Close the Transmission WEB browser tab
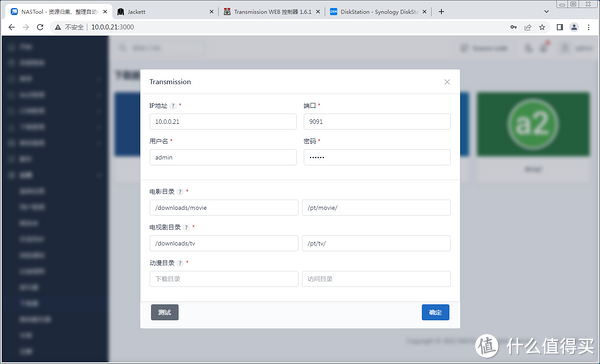The image size is (600, 364). tap(318, 12)
